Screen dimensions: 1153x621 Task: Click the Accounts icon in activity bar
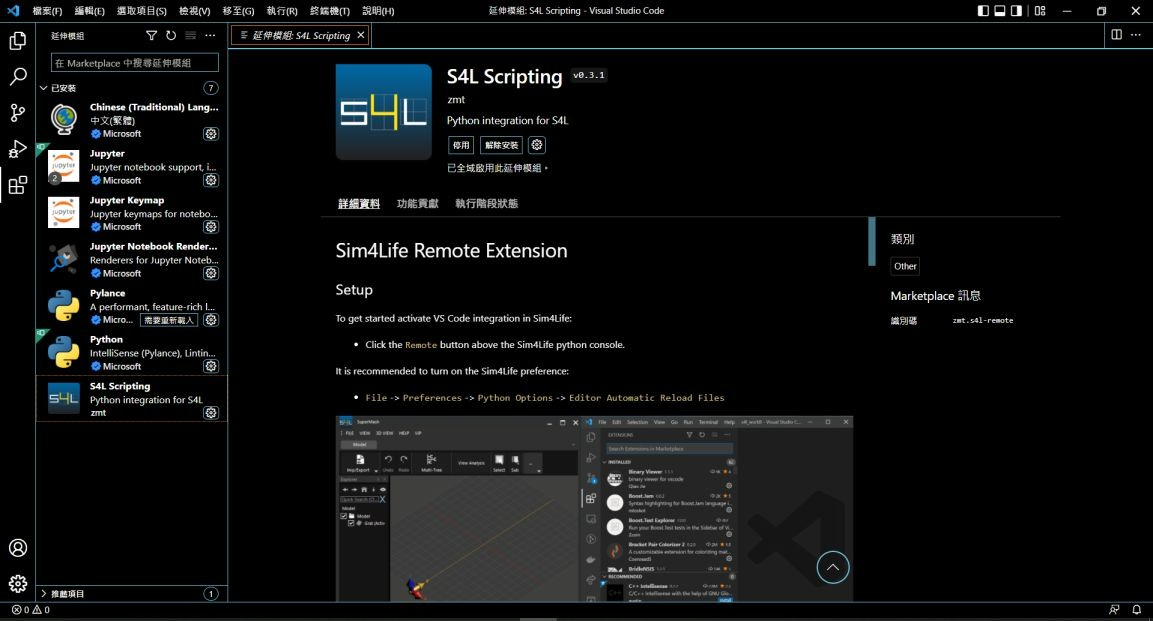click(18, 548)
